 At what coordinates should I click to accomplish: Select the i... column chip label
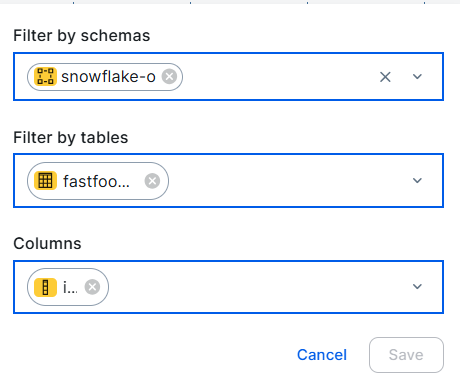(70, 287)
